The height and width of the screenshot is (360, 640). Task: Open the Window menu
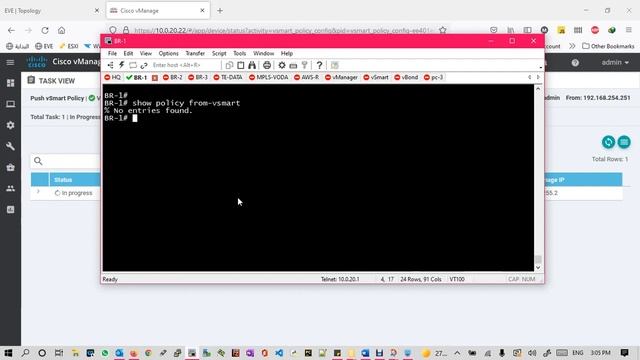click(x=264, y=53)
